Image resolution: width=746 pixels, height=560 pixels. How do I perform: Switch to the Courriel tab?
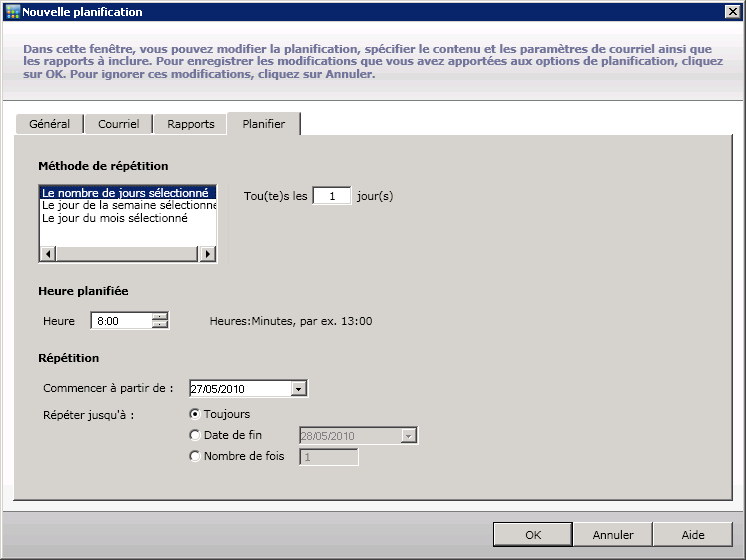click(x=118, y=124)
